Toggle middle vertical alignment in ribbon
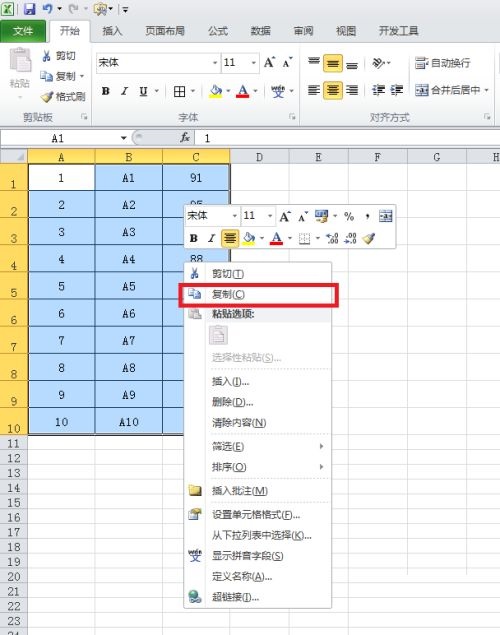Screen dimensions: 500x635 tap(333, 63)
